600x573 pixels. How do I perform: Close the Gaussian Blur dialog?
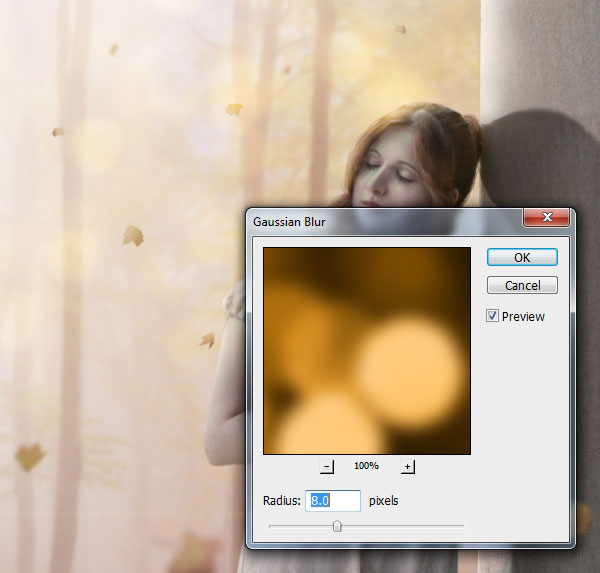(546, 217)
